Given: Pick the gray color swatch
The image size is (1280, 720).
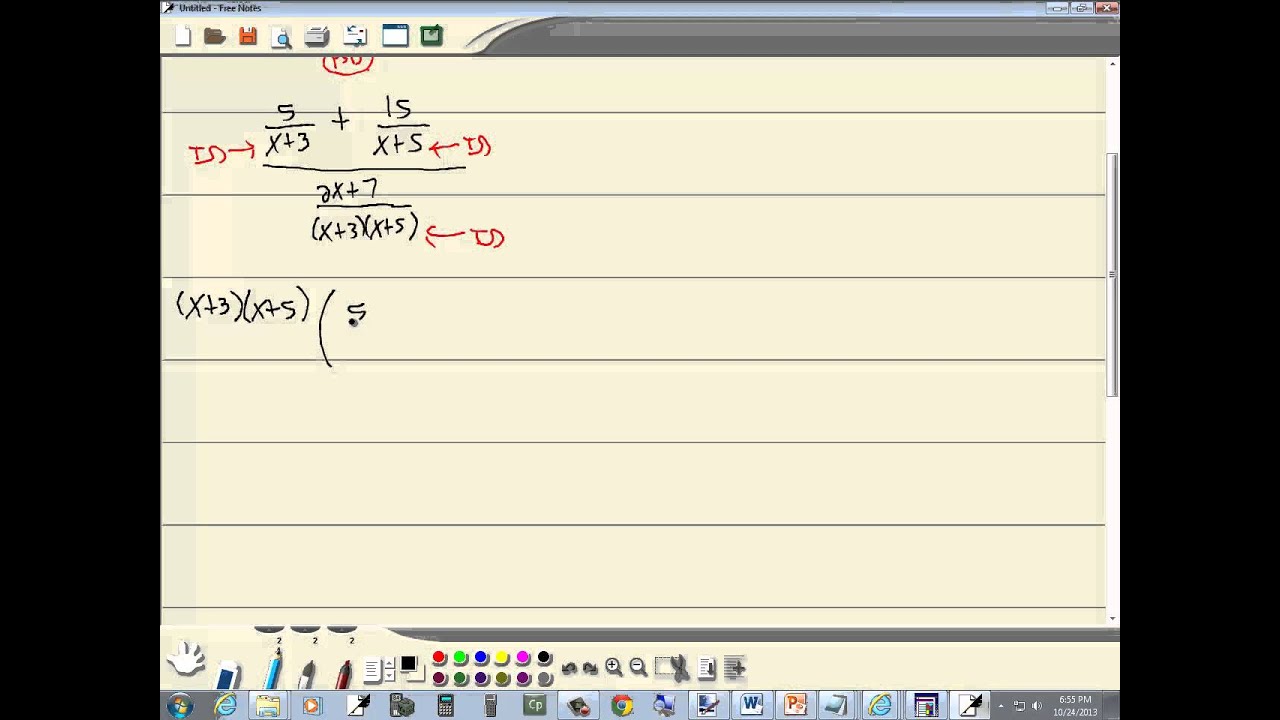Looking at the screenshot, I should (x=544, y=678).
